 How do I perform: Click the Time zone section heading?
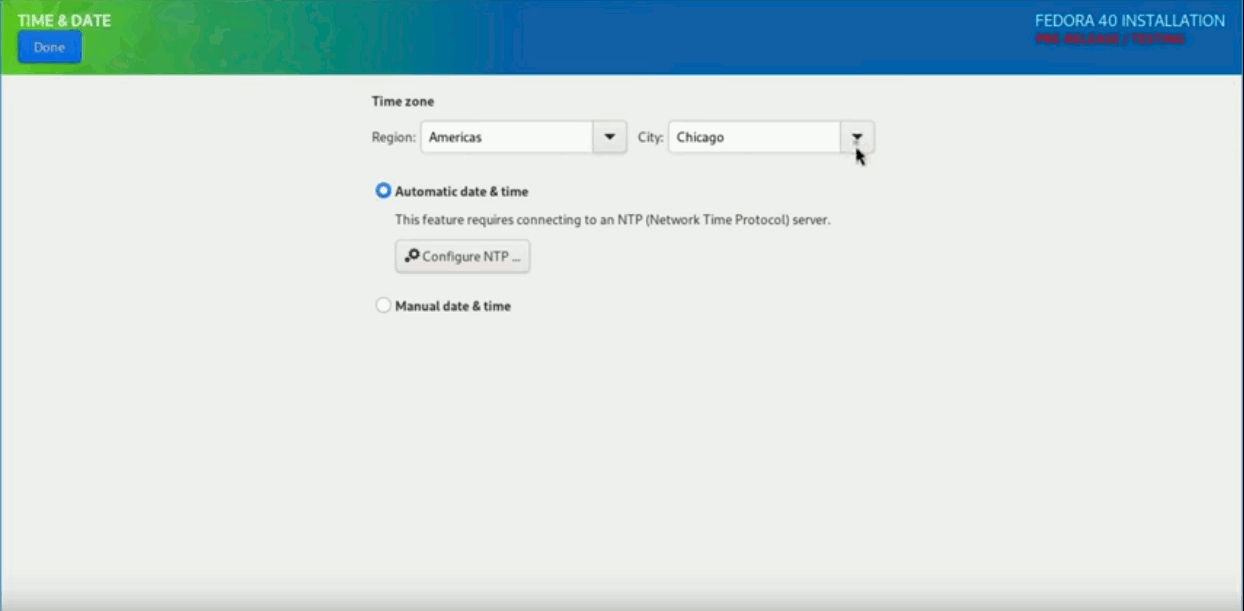(403, 101)
